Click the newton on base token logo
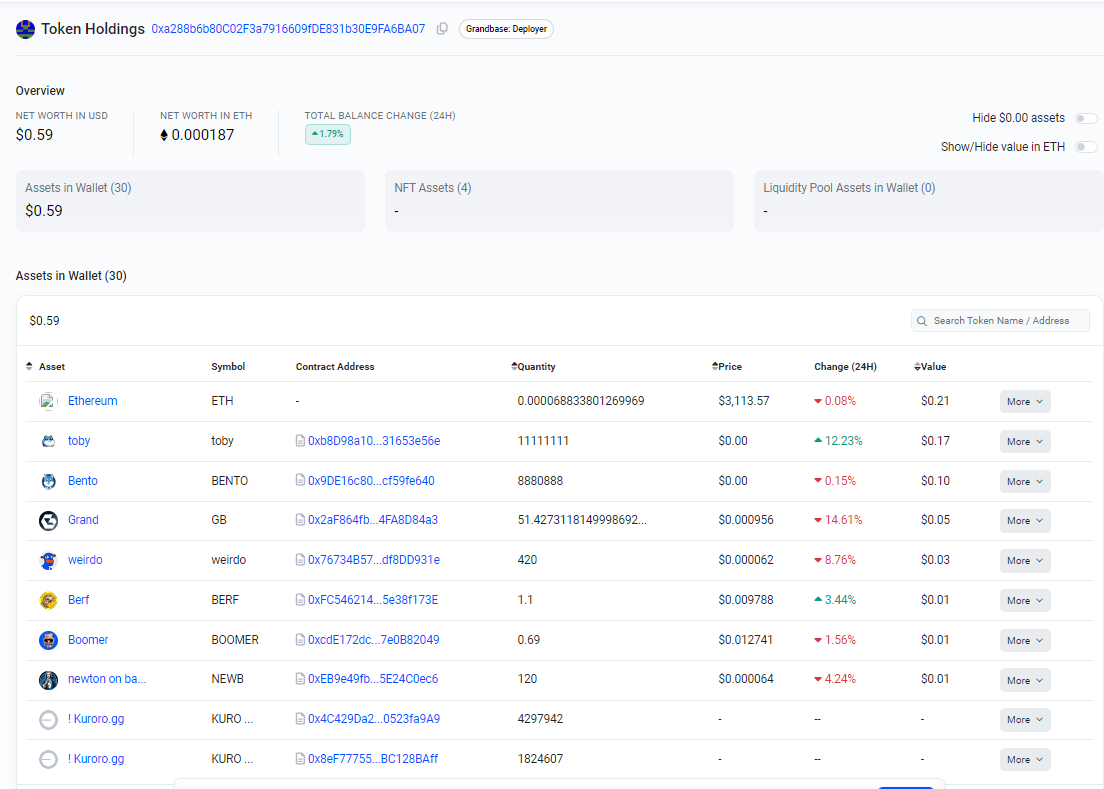The height and width of the screenshot is (789, 1104). 48,680
